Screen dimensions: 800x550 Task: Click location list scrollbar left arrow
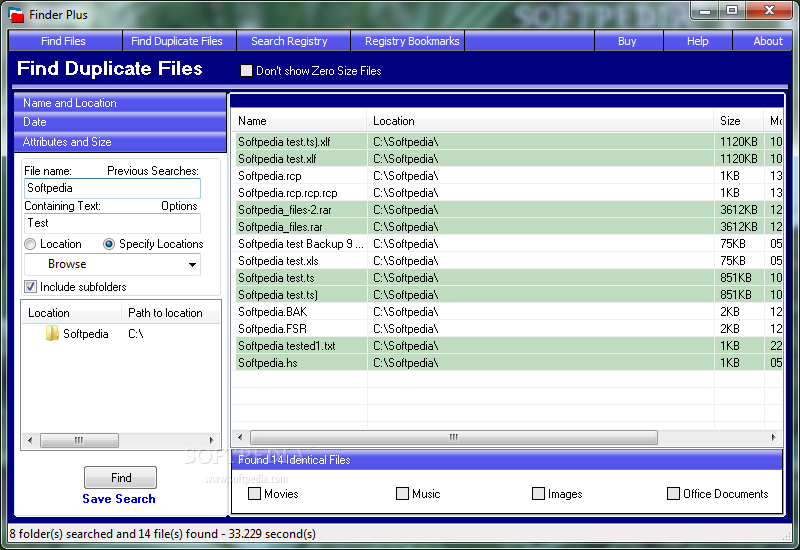(x=30, y=440)
